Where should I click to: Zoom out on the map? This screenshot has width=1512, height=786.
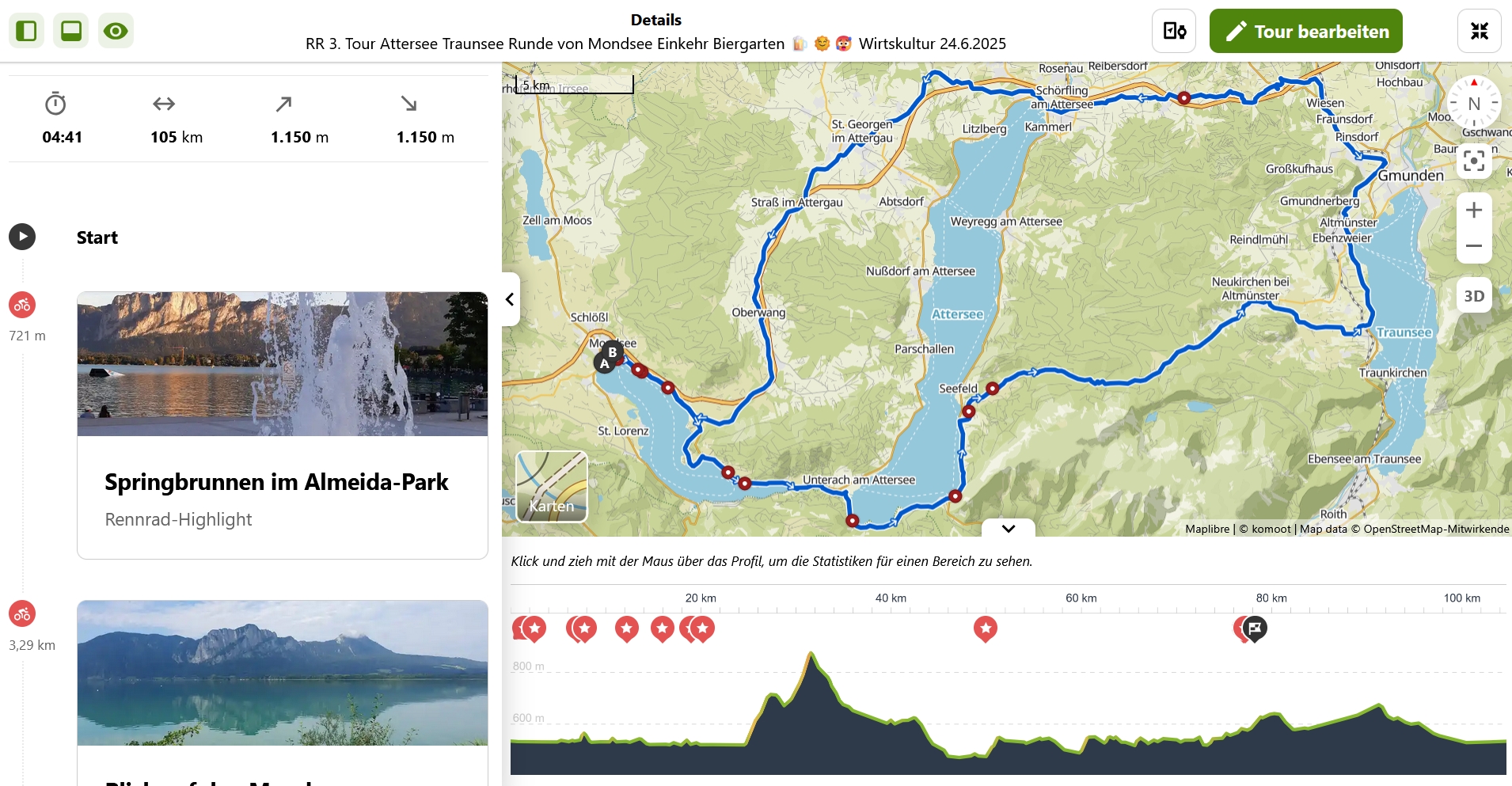point(1473,246)
